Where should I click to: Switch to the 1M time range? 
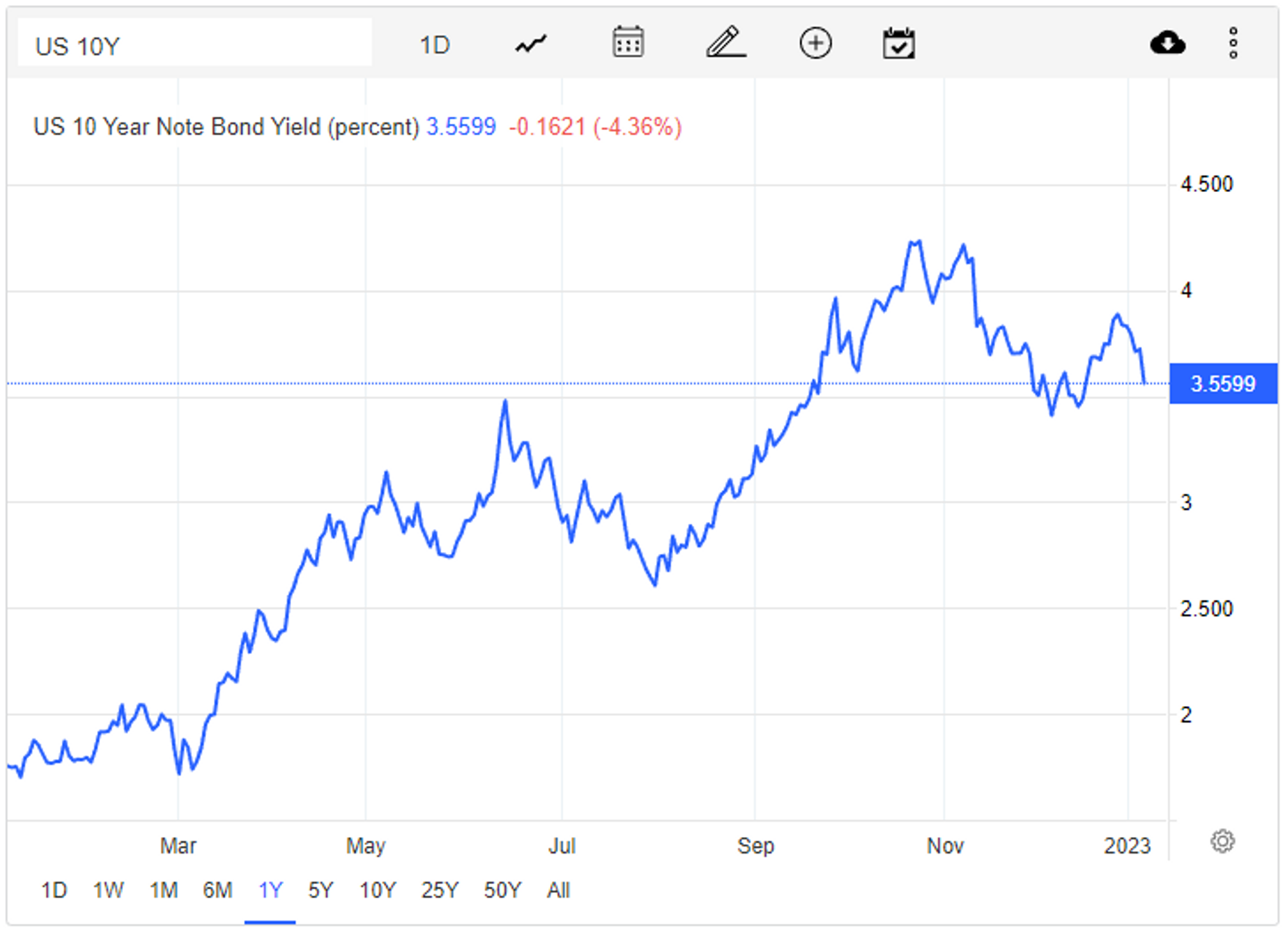click(164, 890)
